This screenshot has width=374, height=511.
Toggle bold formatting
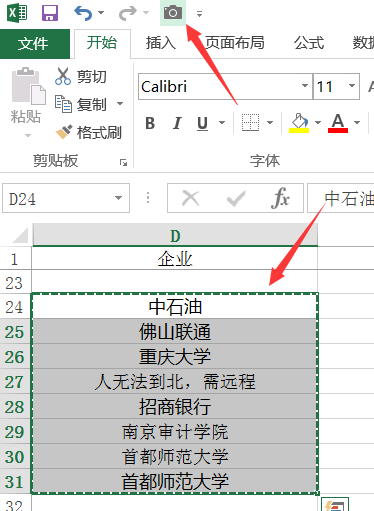point(150,123)
